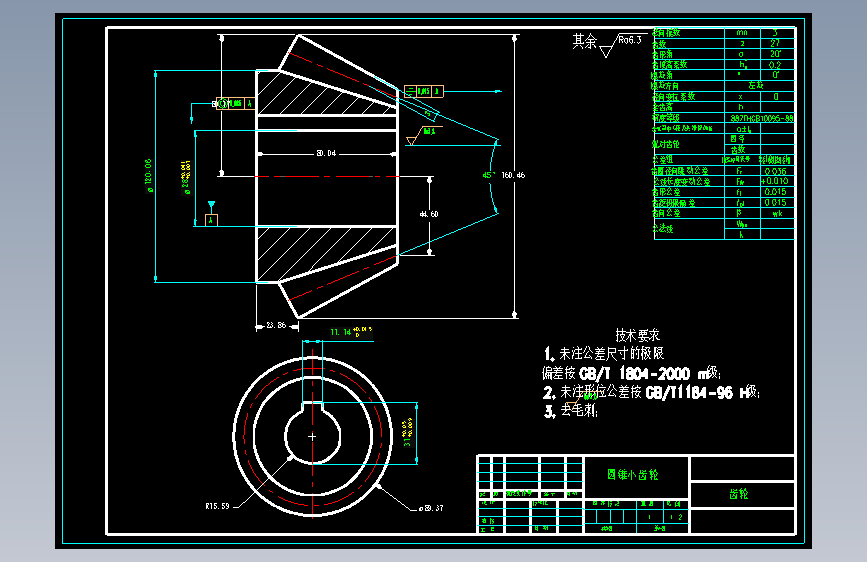
Task: Select the mn symbol in parameter table
Action: [x=741, y=33]
